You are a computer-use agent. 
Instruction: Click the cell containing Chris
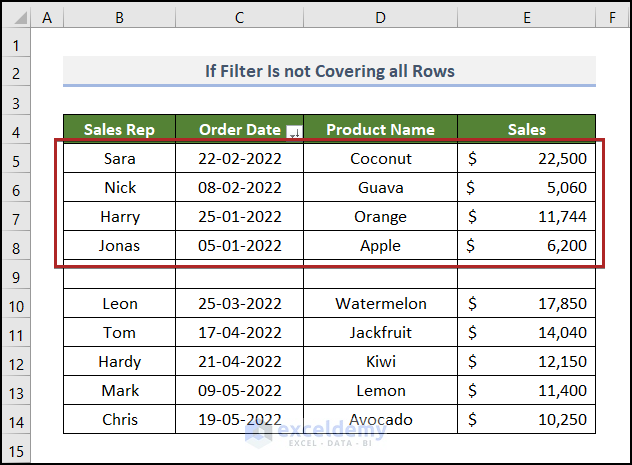[x=119, y=420]
